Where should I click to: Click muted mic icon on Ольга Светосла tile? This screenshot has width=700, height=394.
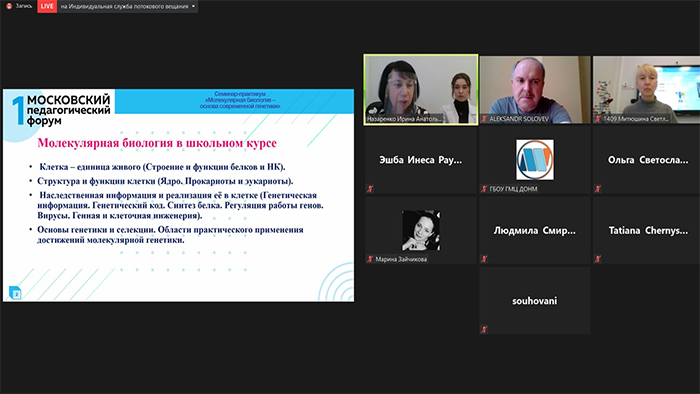pyautogui.click(x=598, y=189)
